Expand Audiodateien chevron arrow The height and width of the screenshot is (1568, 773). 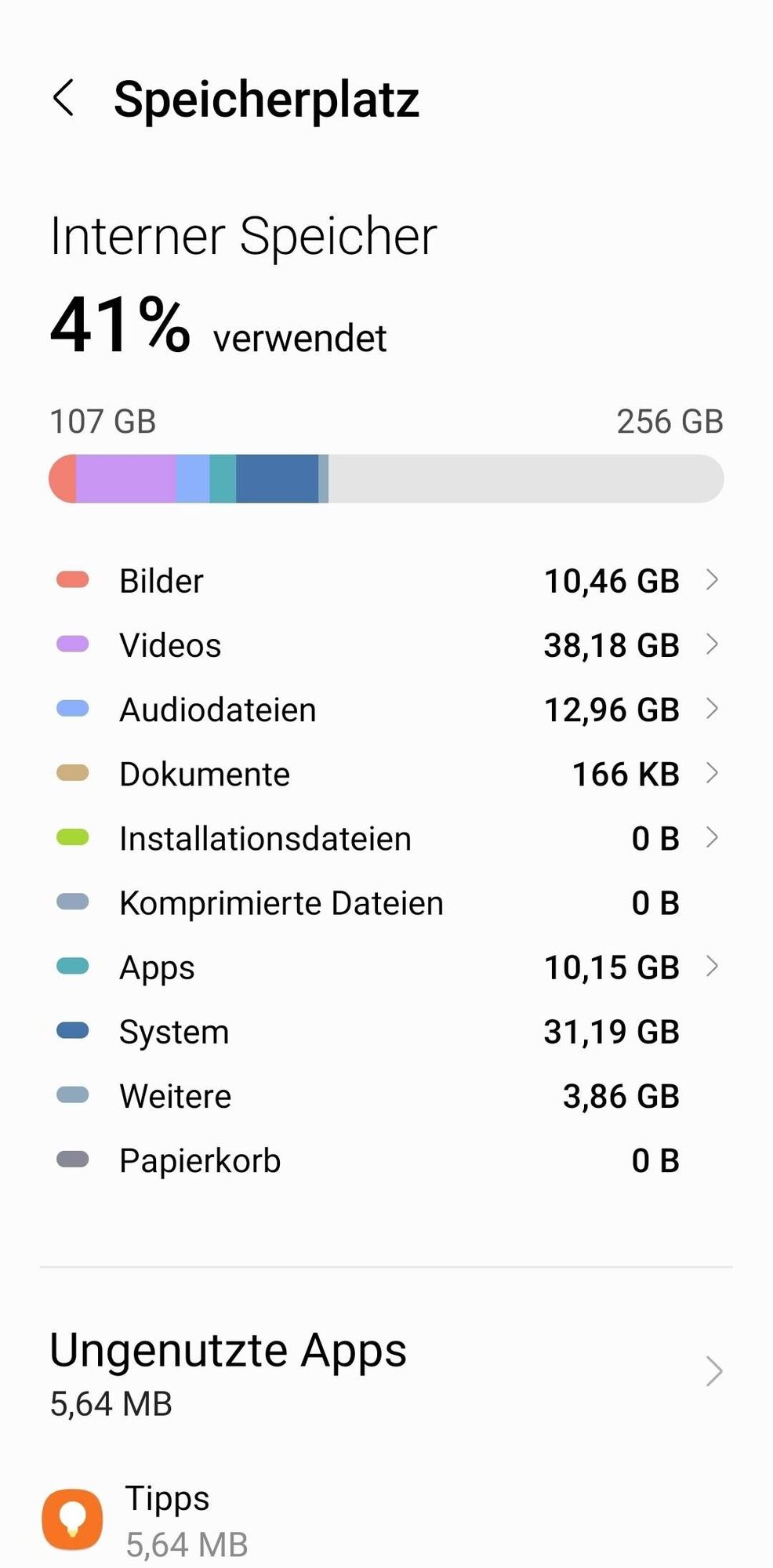(712, 709)
